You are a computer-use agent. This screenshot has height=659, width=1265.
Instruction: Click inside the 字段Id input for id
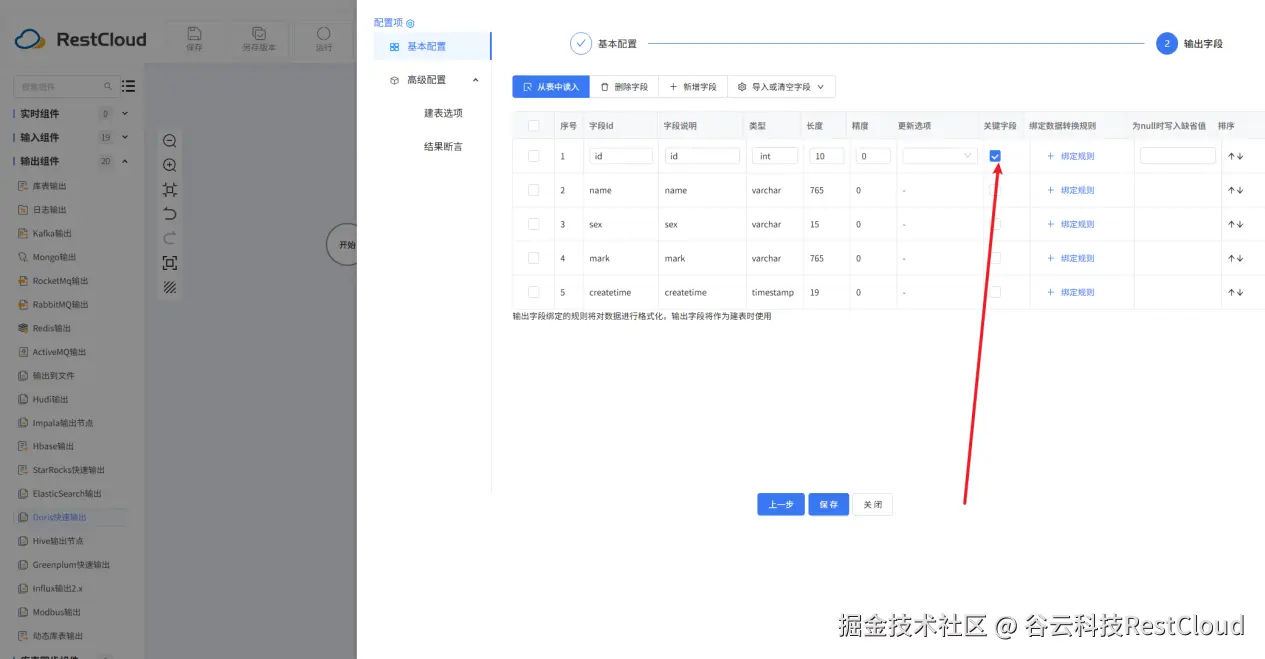(x=620, y=156)
